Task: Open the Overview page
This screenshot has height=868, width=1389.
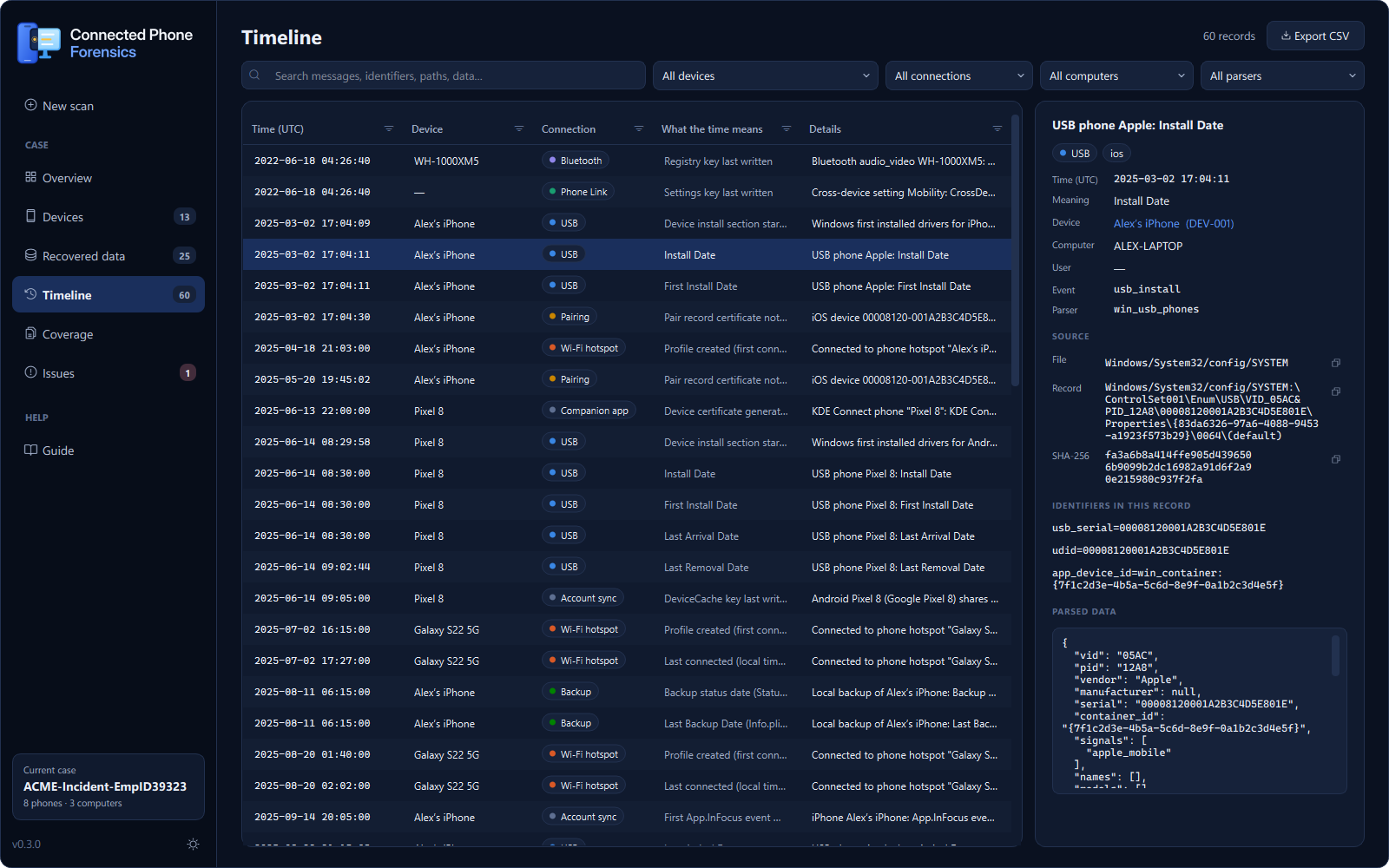Action: coord(109,177)
